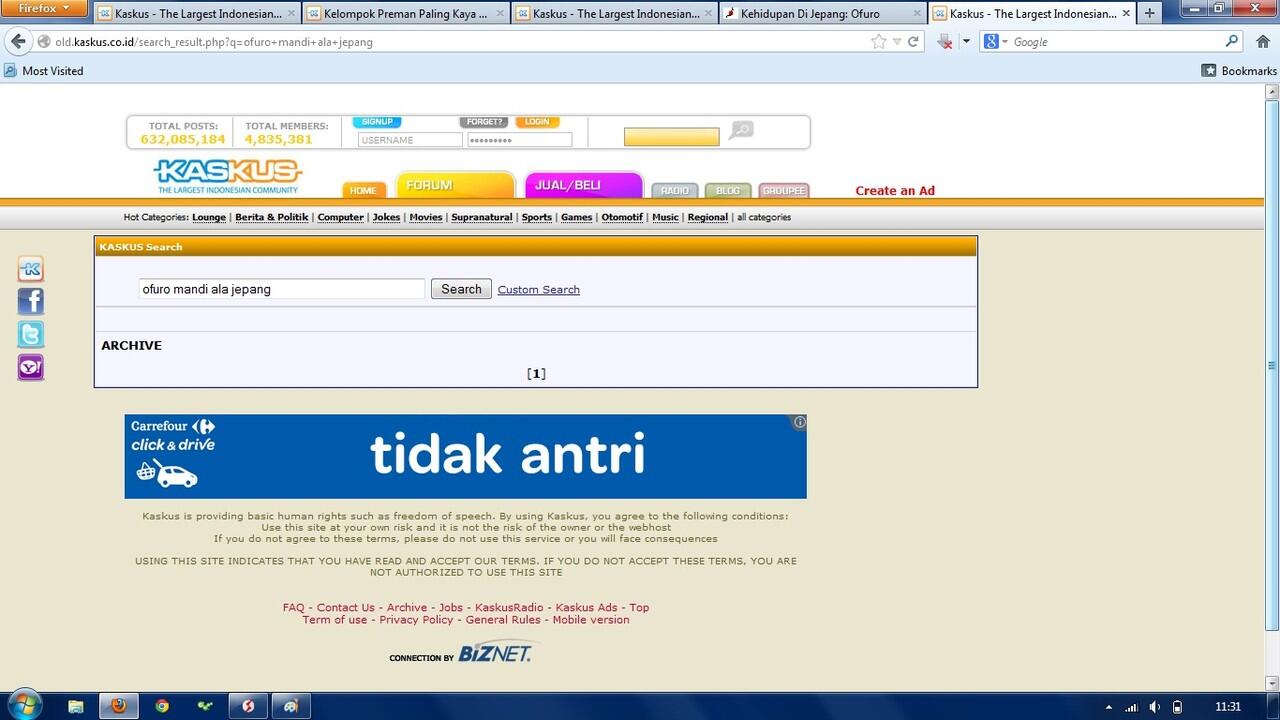Screen dimensions: 1280x720
Task: Click the Kaskus search query text field
Action: point(281,289)
